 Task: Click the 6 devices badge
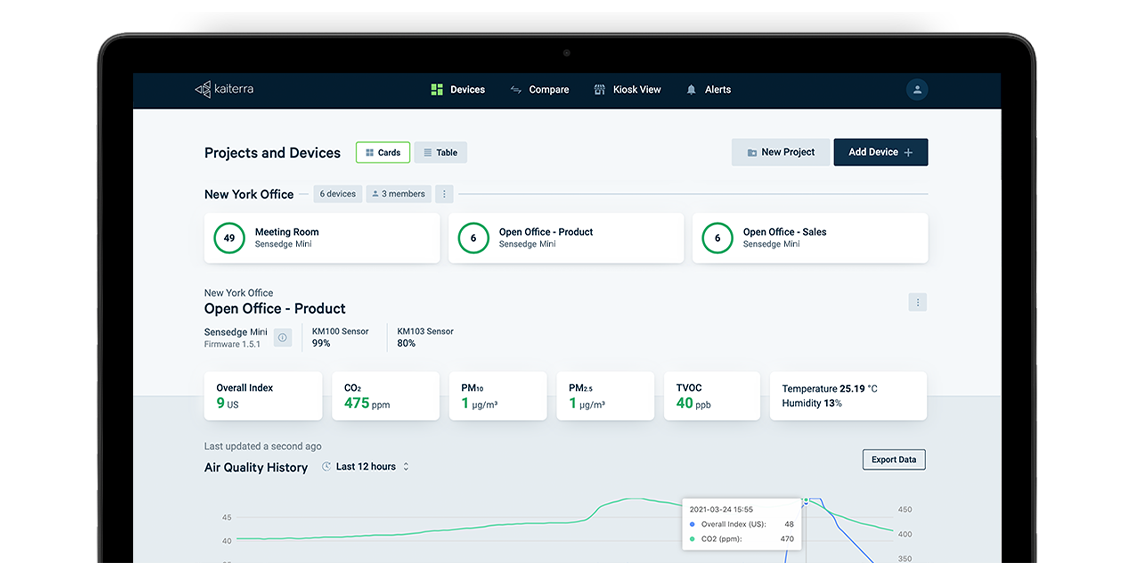(x=338, y=194)
